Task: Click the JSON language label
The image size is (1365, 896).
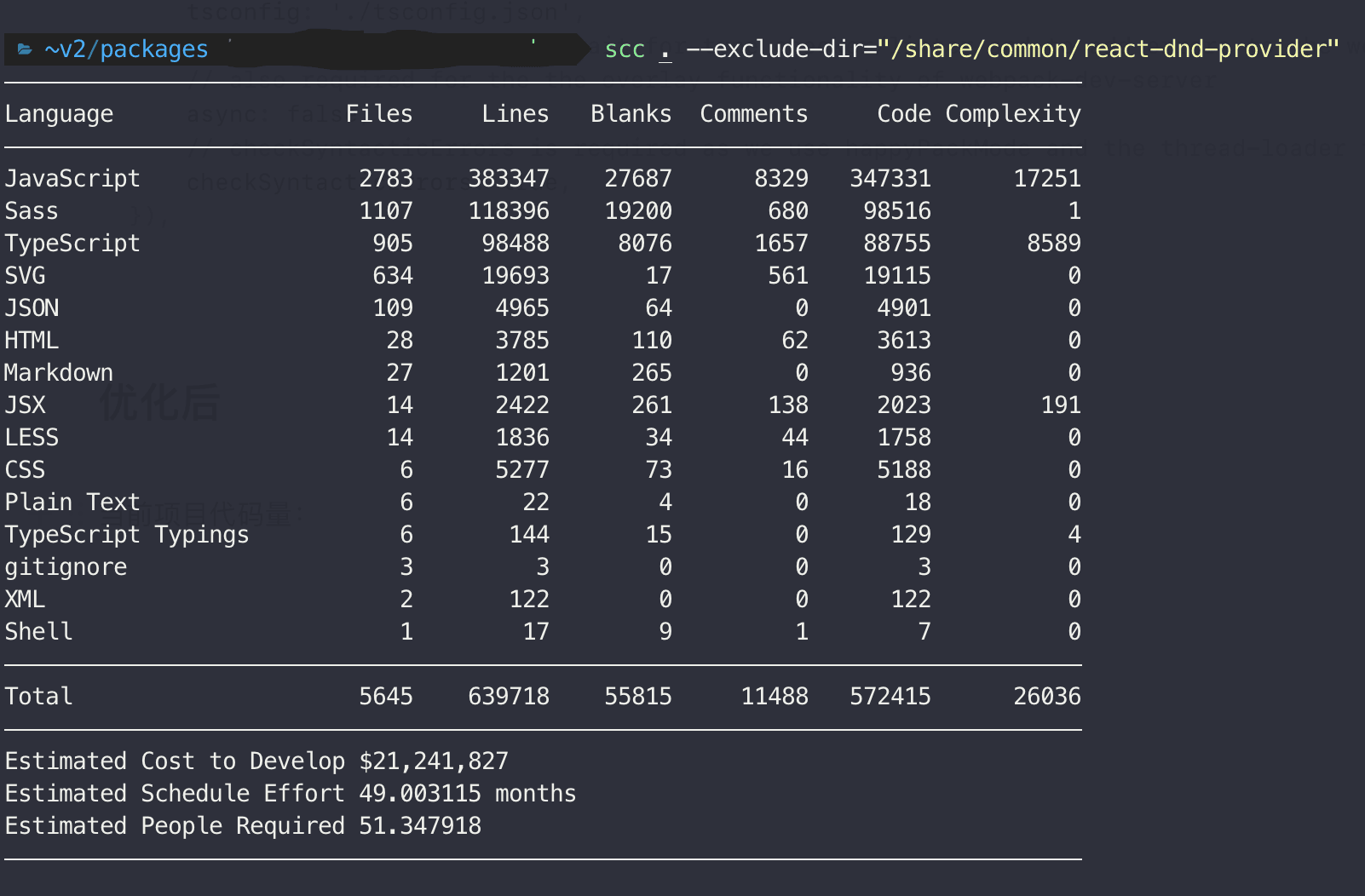Action: point(32,307)
